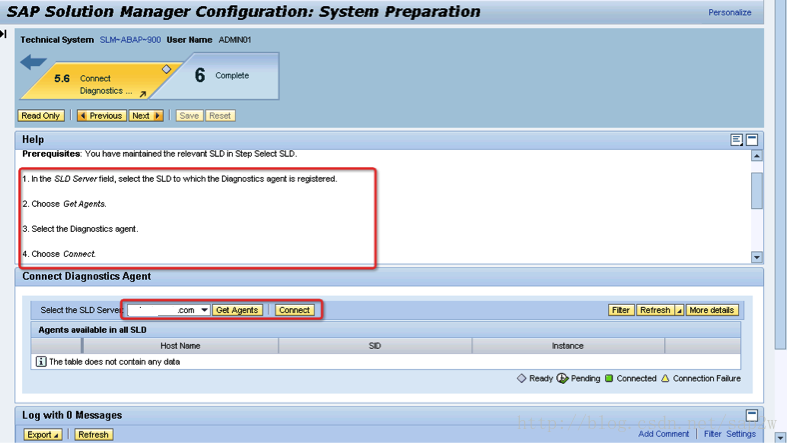Click the Filter button in agents table
788x443 pixels.
coord(621,310)
